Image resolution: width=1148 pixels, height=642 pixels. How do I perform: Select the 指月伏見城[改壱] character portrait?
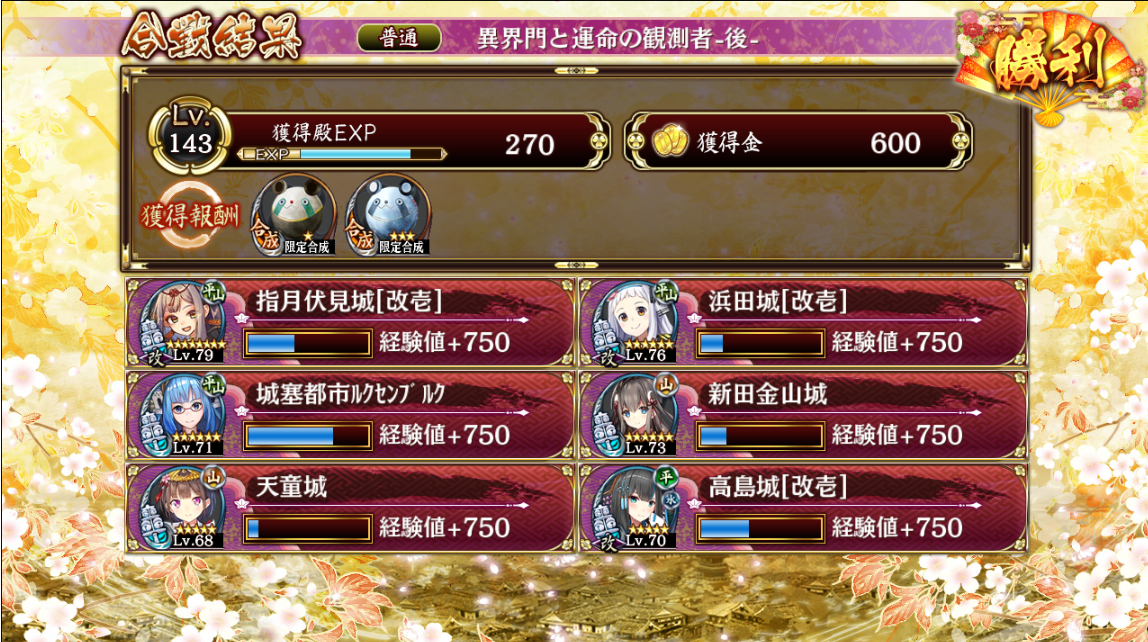tap(181, 322)
